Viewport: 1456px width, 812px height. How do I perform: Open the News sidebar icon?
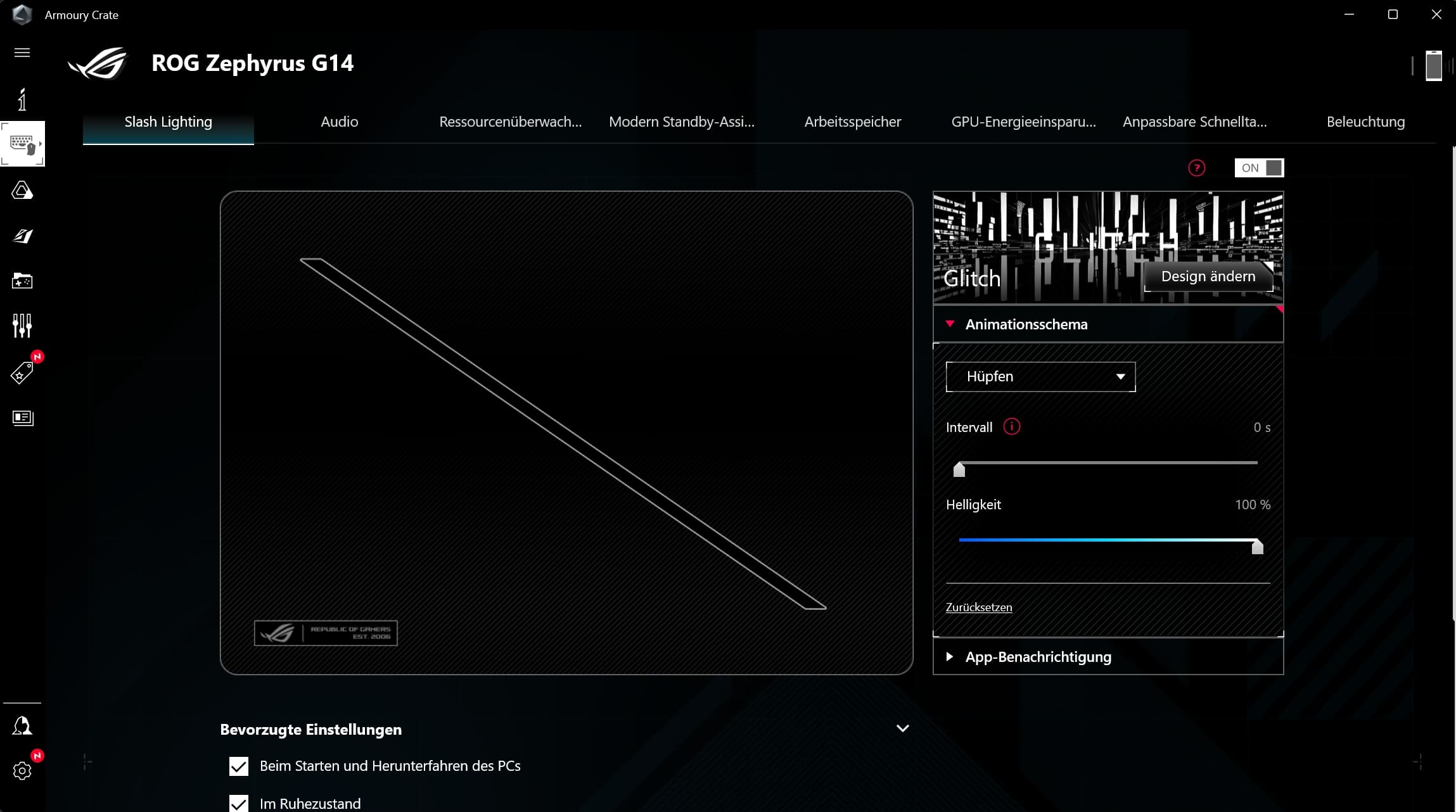22,418
